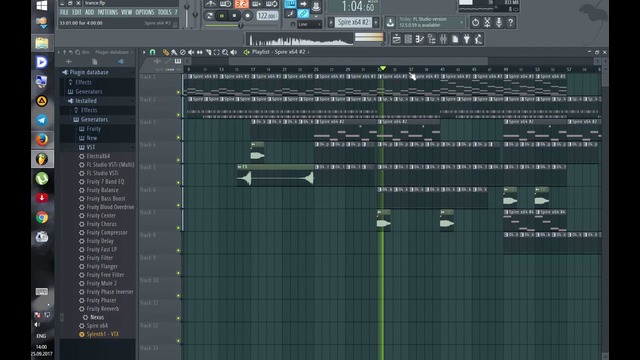Image resolution: width=640 pixels, height=360 pixels.
Task: Toggle wait for input to start playing
Action: pyautogui.click(x=226, y=4)
